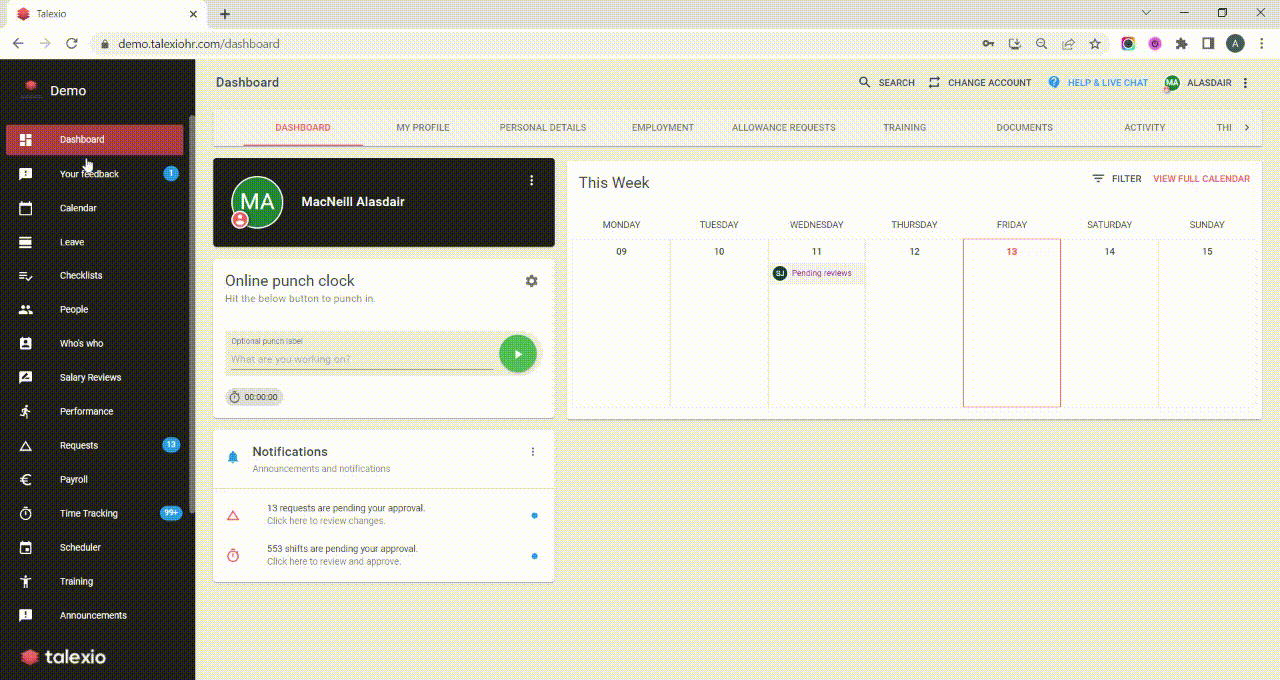Click the Time Tracking 99+ badge
1280x680 pixels.
[171, 513]
